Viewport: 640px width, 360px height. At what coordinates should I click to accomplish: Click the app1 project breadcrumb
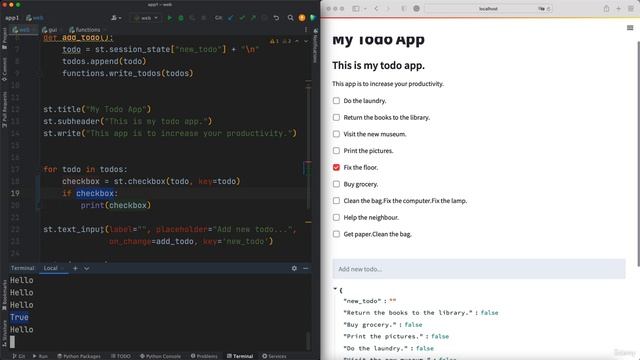coord(12,18)
